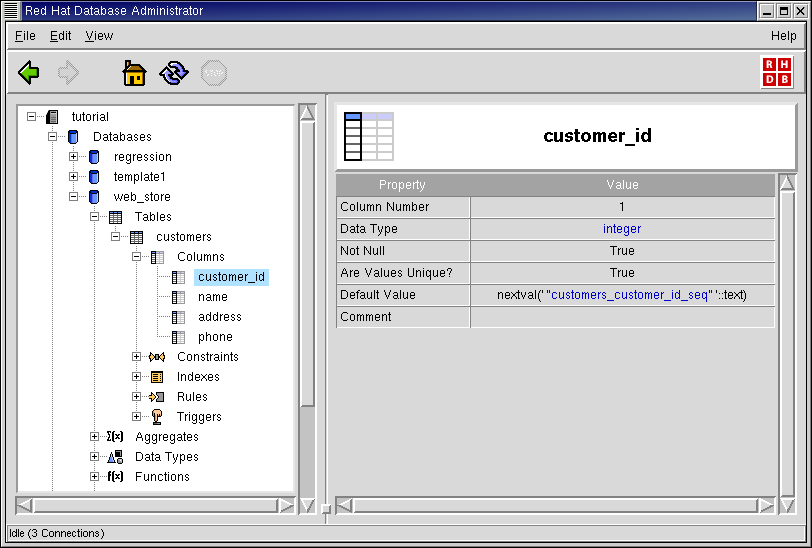Click the Indexes icon in tree

coord(157,377)
